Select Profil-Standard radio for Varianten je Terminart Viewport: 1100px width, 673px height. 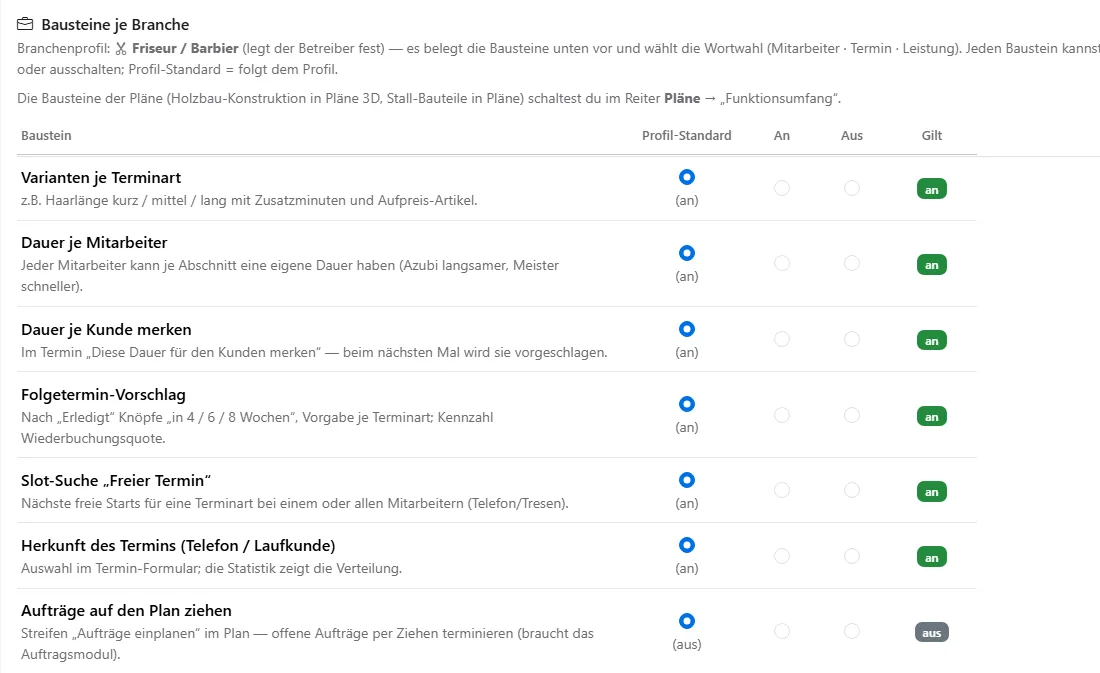click(687, 177)
